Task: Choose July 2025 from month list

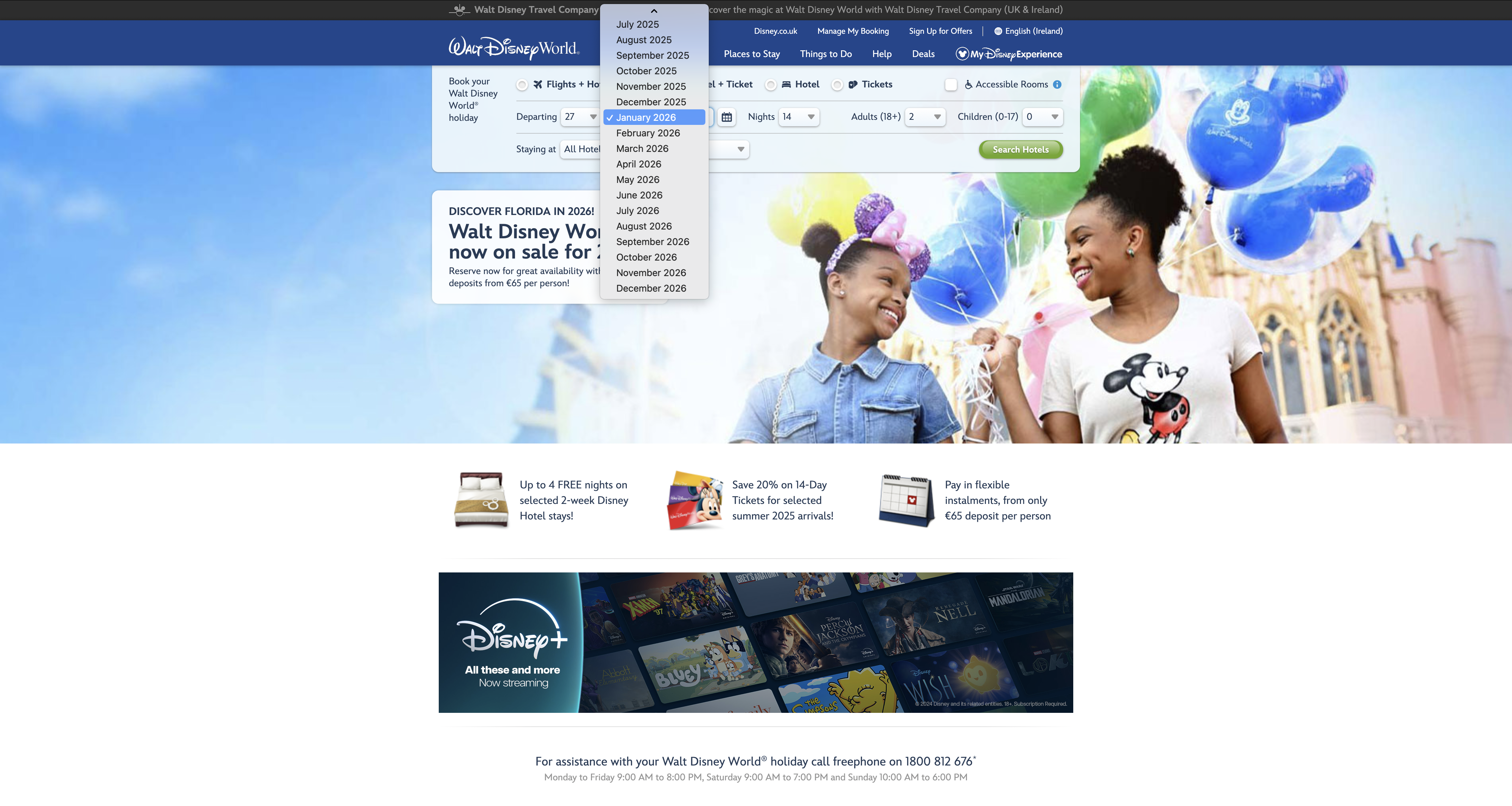Action: 654,24
